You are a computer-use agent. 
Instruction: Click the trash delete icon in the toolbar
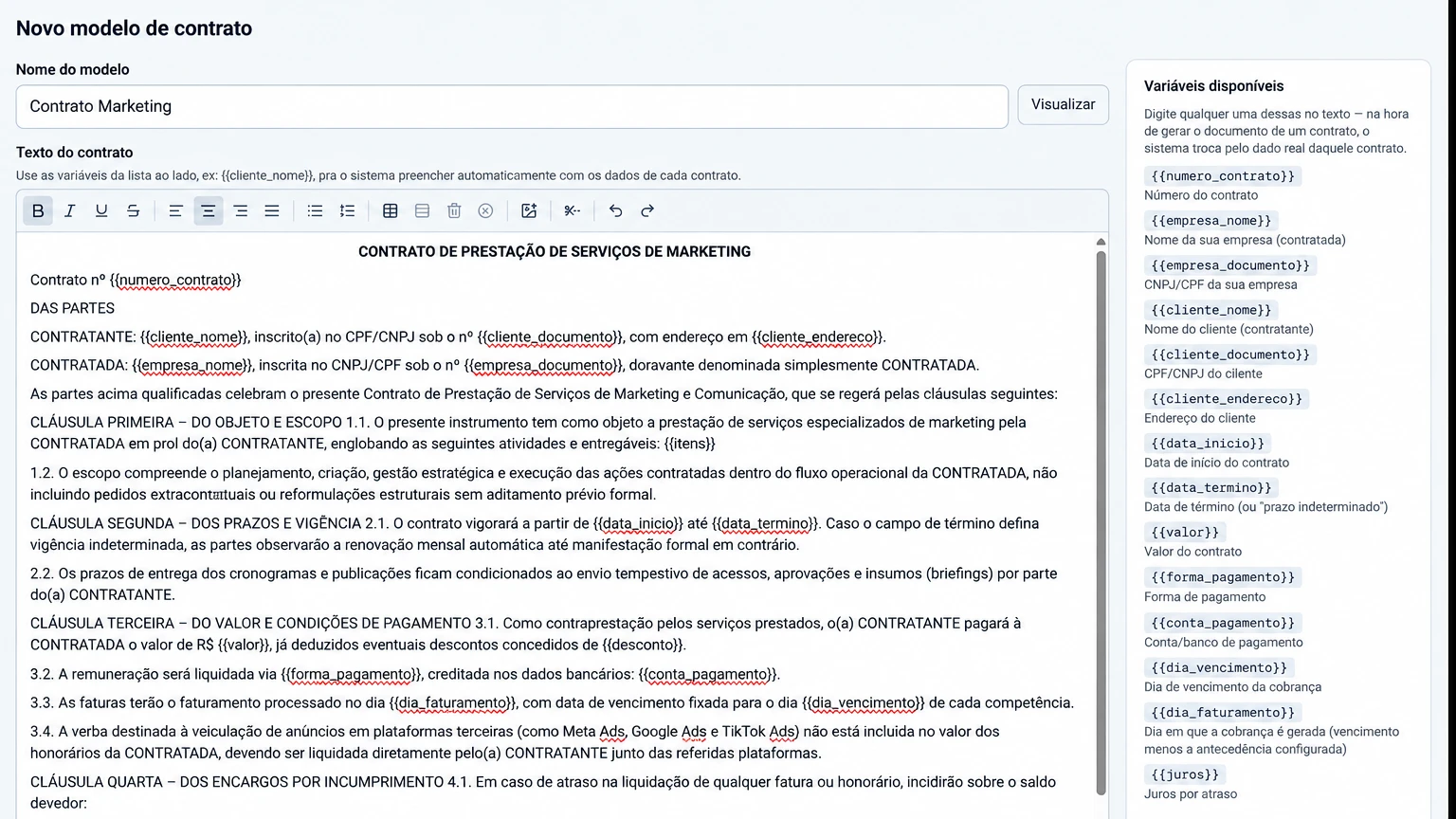454,210
